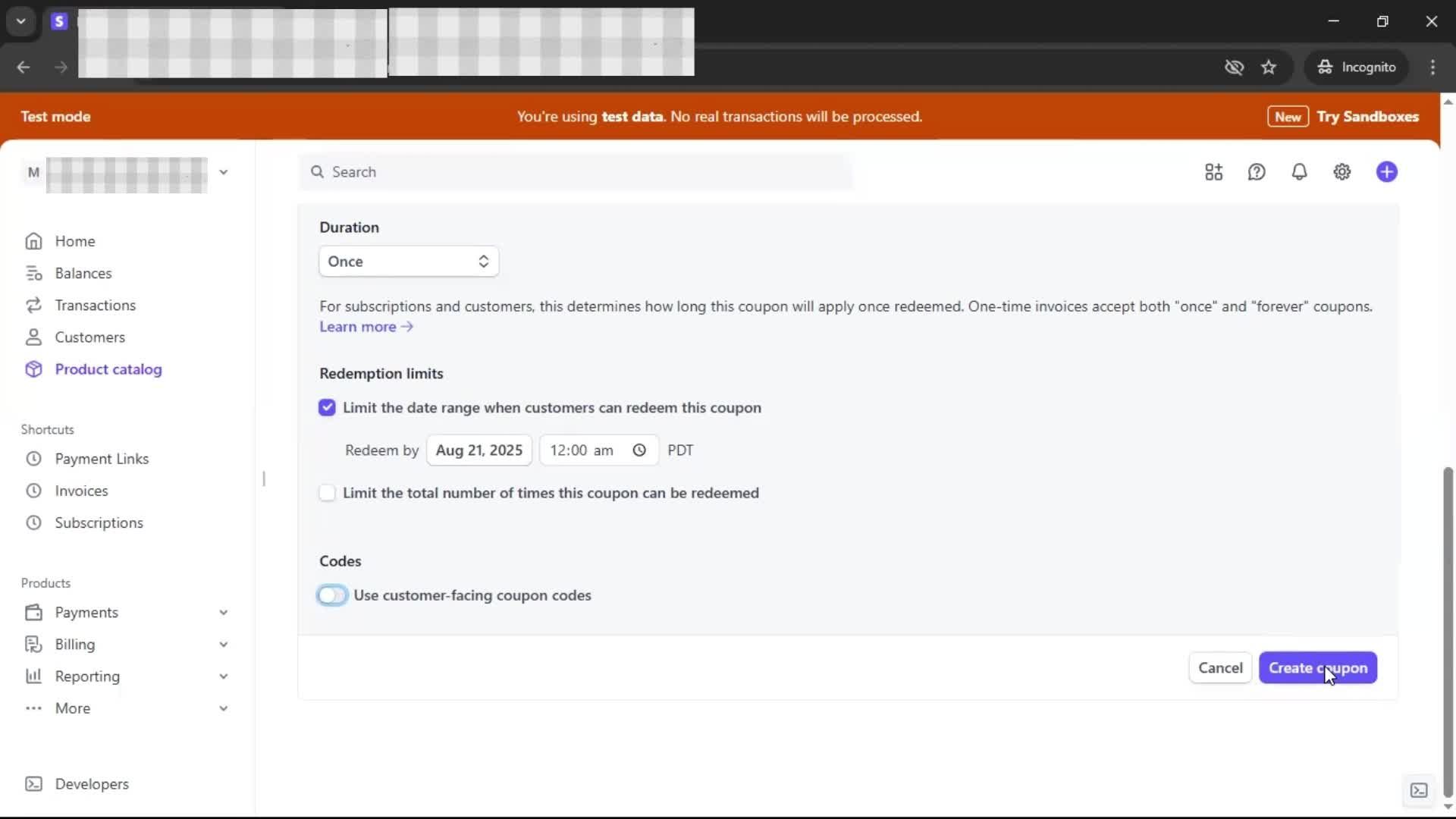This screenshot has width=1456, height=819.
Task: Uncheck limit date range redemption checkbox
Action: (x=327, y=408)
